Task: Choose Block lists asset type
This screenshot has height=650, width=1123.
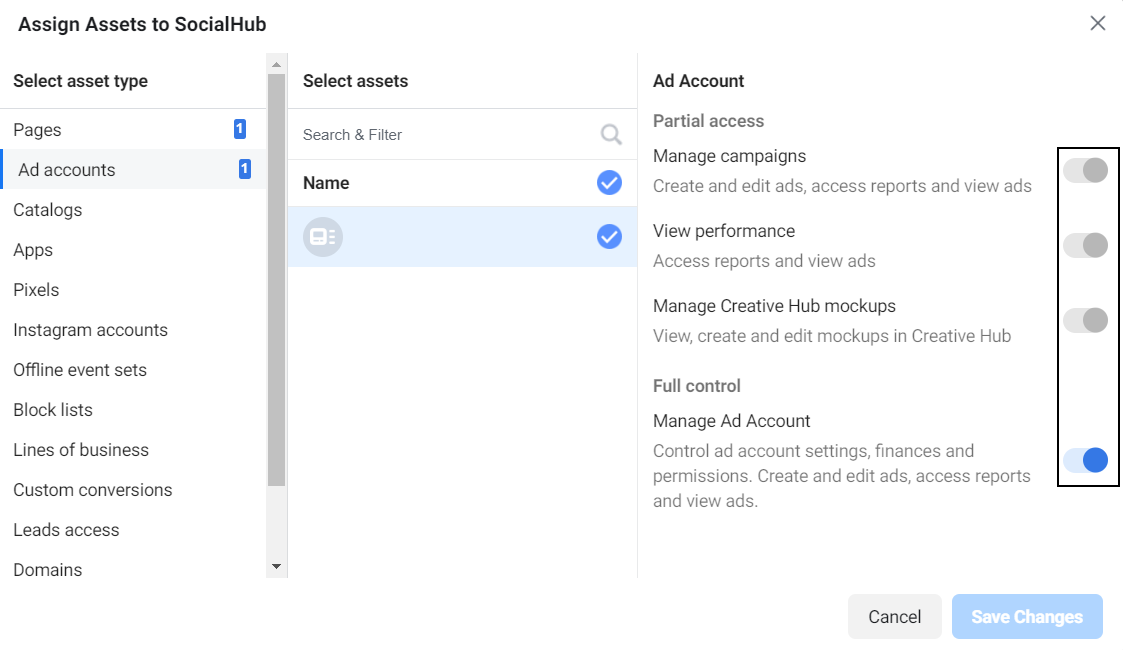Action: [133, 410]
